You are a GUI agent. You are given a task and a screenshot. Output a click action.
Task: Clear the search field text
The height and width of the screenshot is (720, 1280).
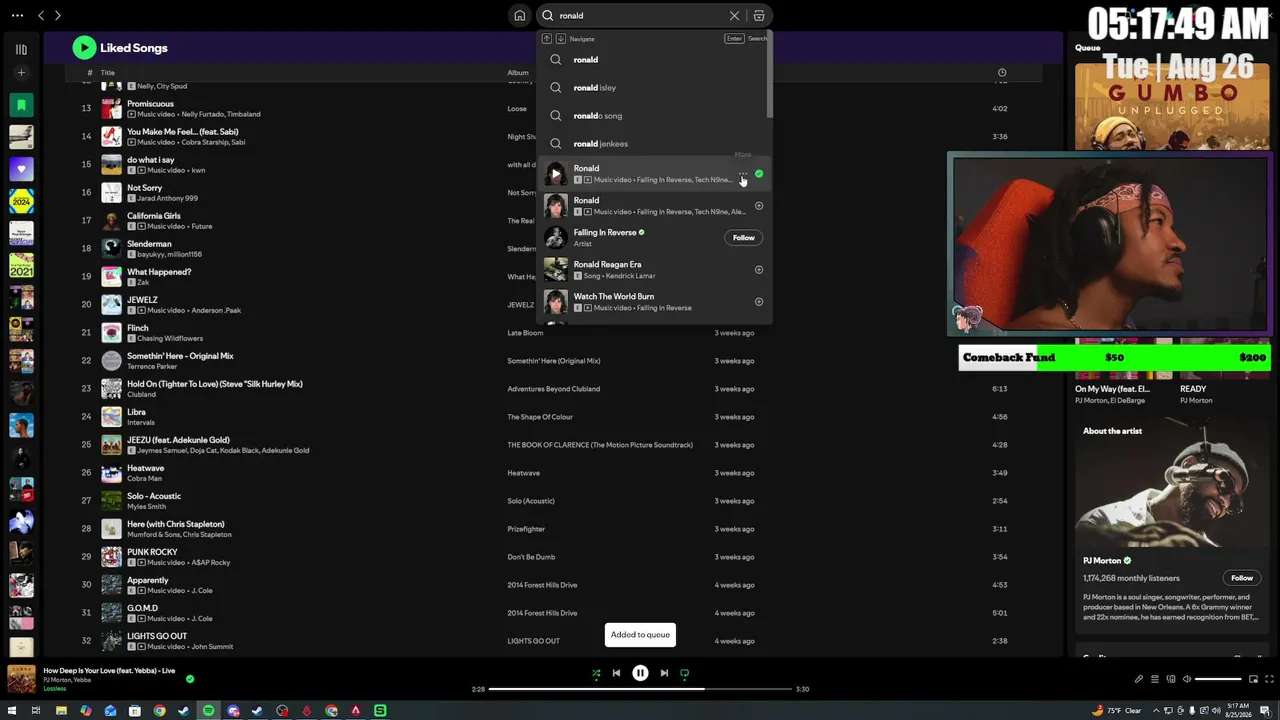point(734,16)
